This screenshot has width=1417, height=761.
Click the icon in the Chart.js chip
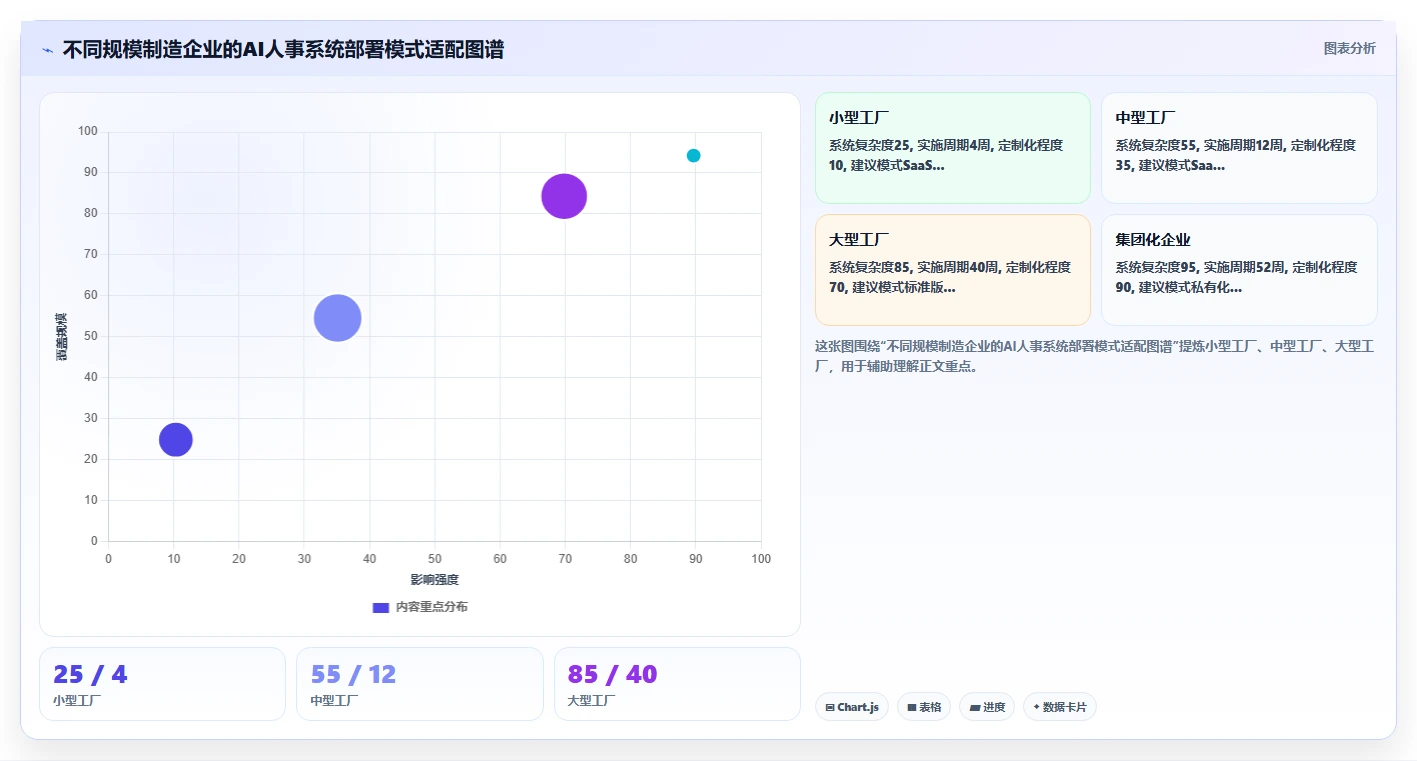830,707
